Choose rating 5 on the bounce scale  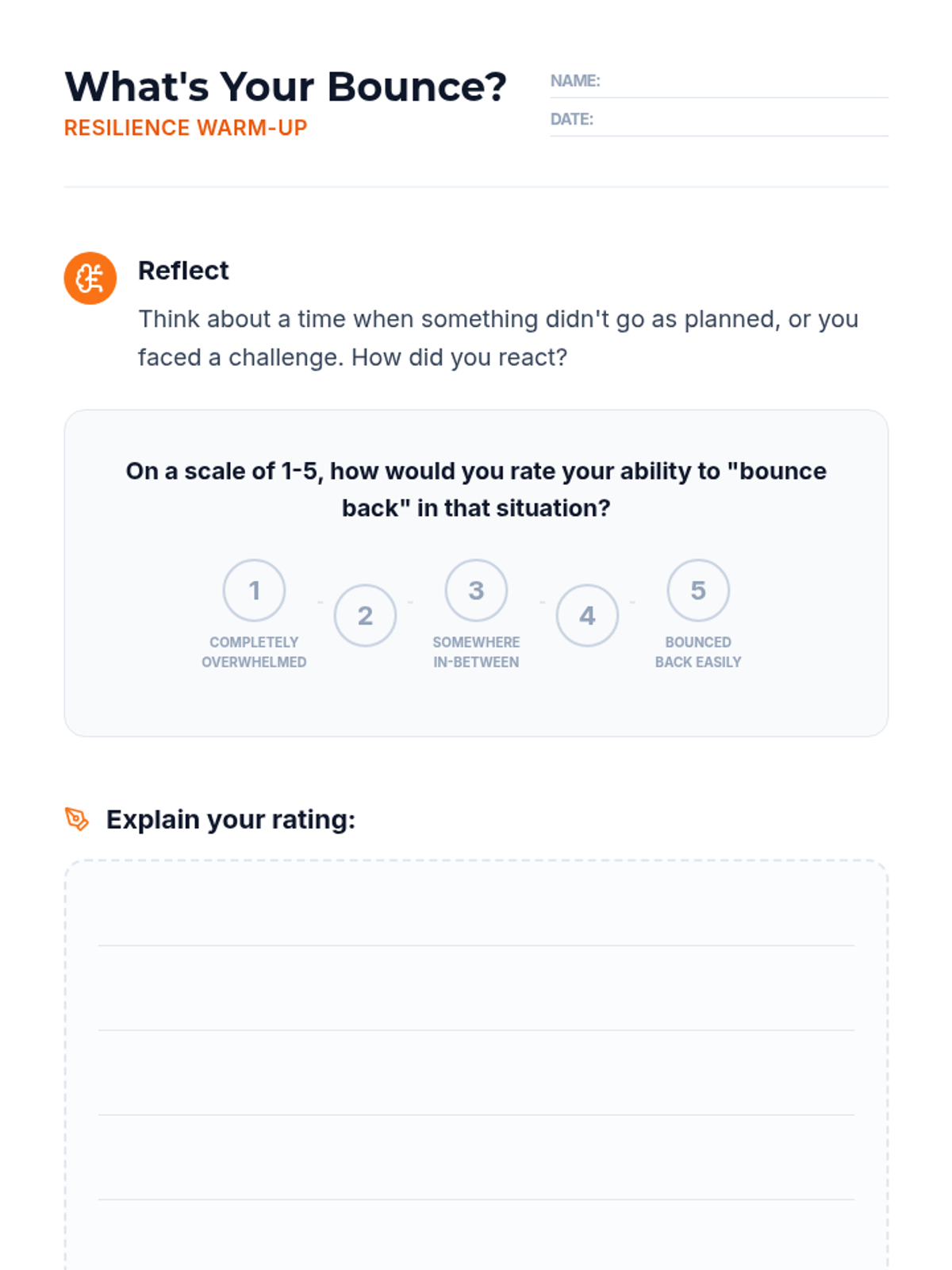click(x=698, y=591)
